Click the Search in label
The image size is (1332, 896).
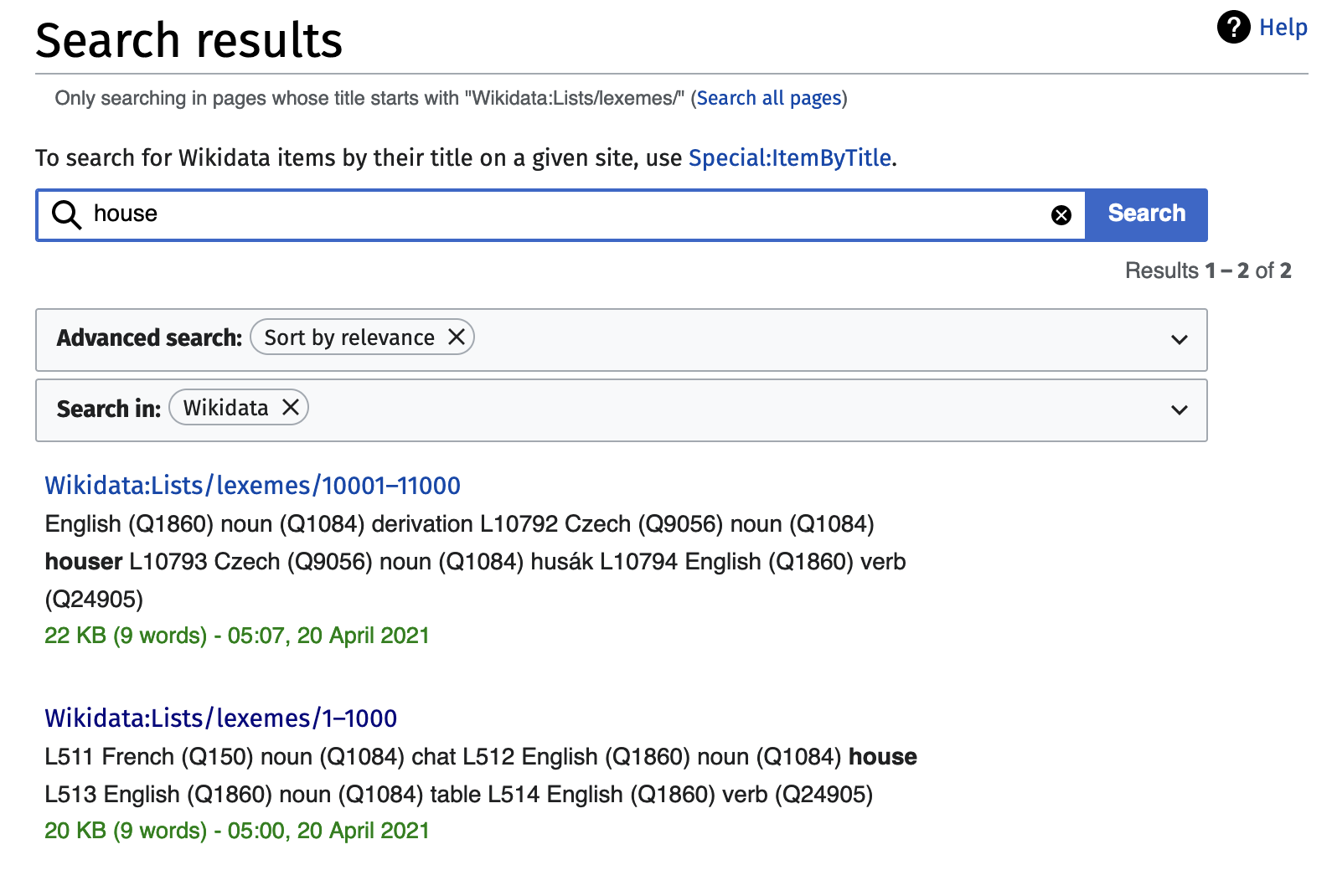108,409
